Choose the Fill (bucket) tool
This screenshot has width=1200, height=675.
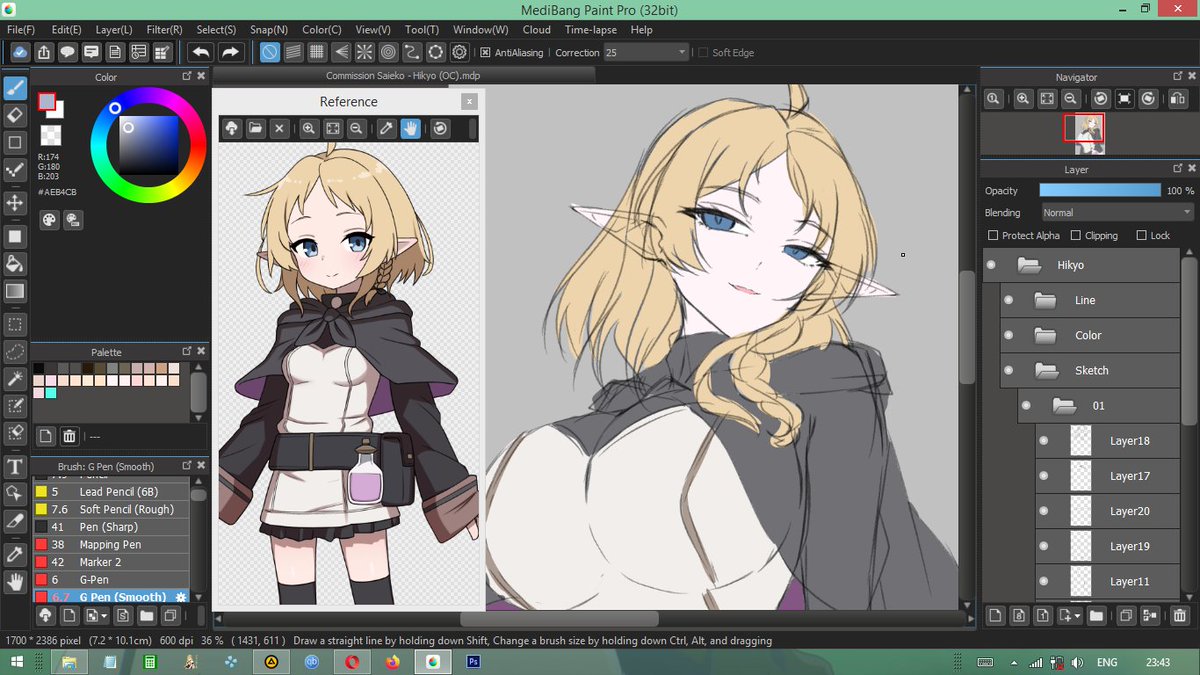[x=14, y=263]
